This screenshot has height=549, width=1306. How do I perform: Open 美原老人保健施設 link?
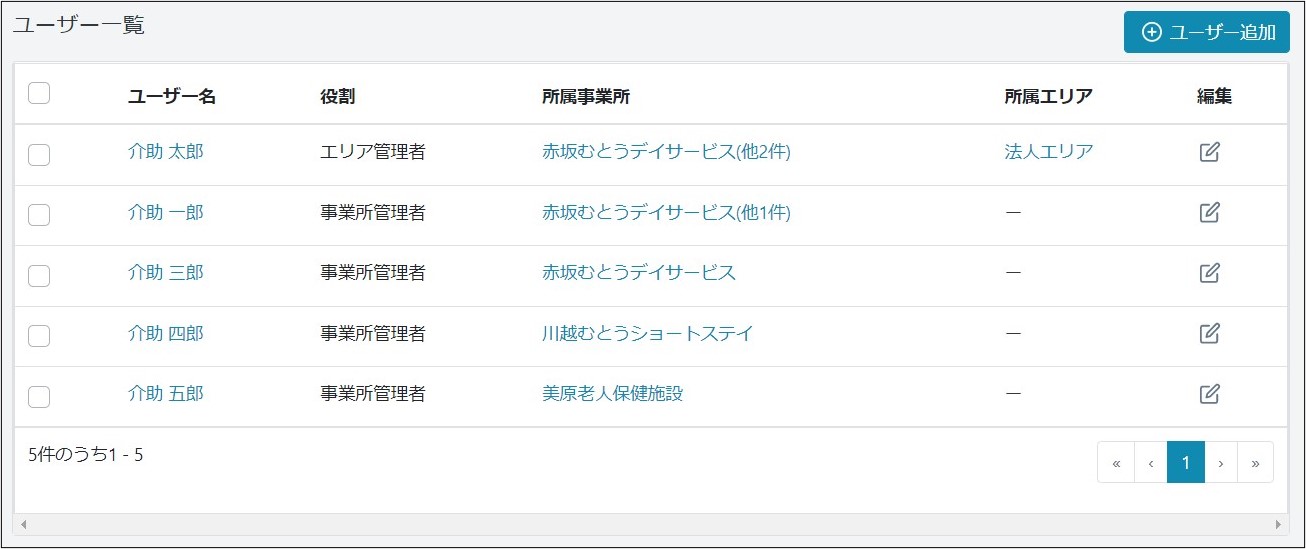tap(612, 394)
